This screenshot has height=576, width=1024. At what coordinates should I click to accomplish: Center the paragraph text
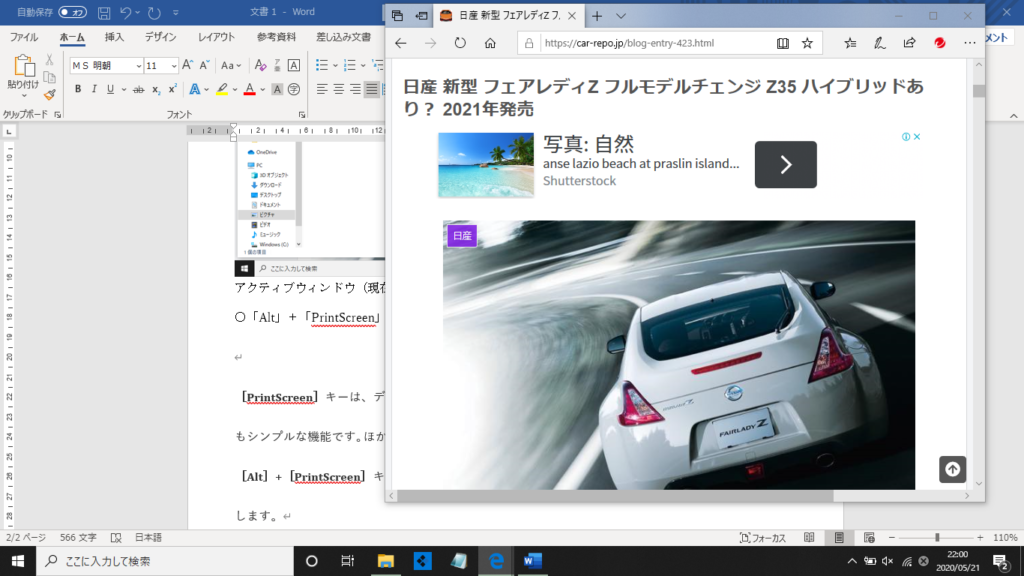click(x=338, y=89)
